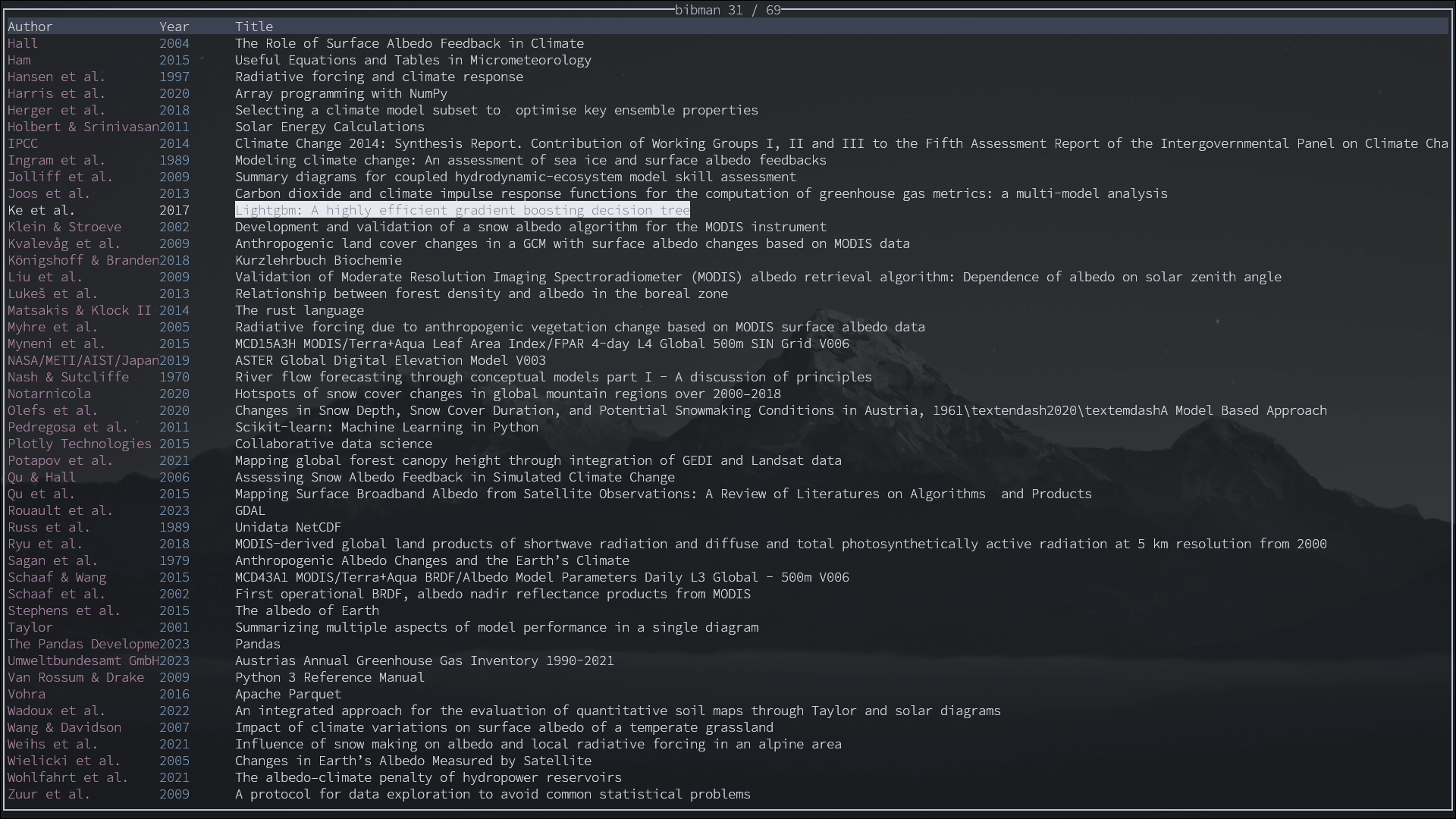Click the Year column header
This screenshot has width=1456, height=819.
pos(174,27)
